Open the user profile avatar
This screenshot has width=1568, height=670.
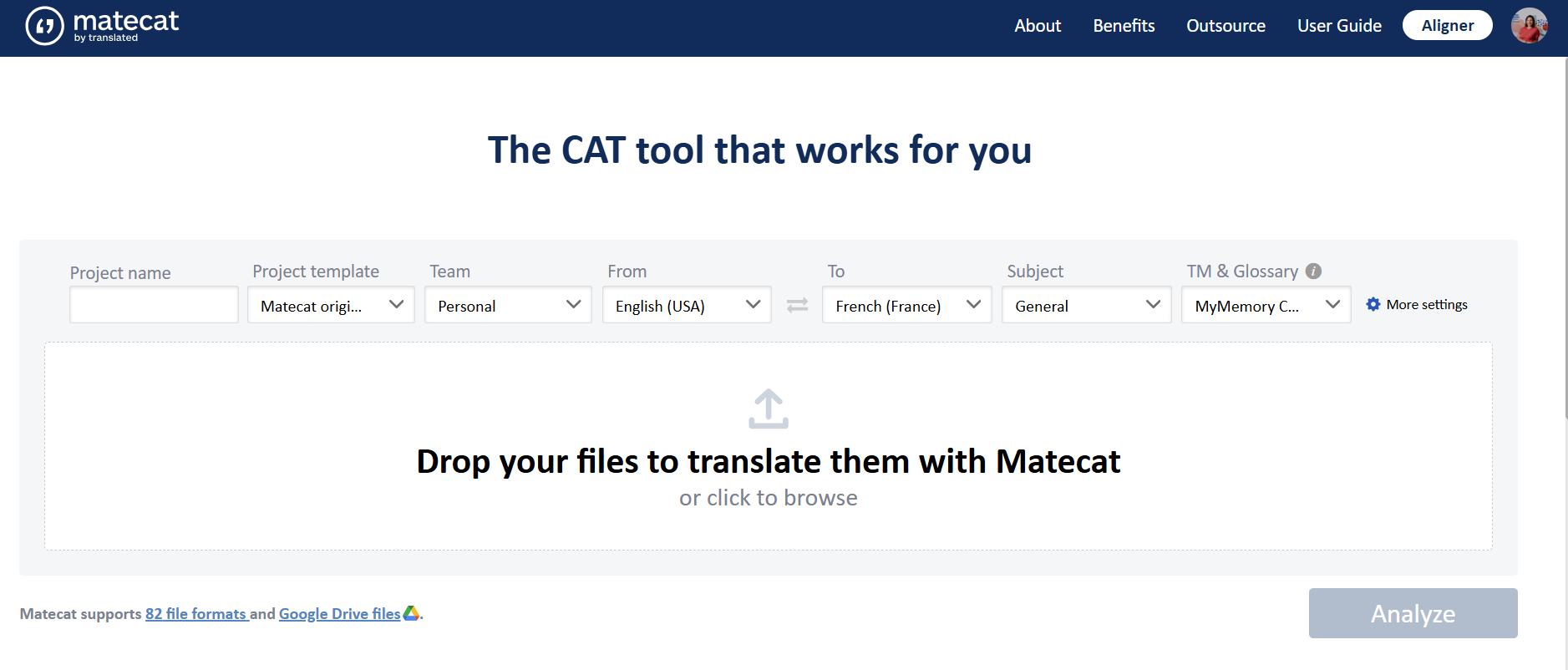click(1529, 26)
